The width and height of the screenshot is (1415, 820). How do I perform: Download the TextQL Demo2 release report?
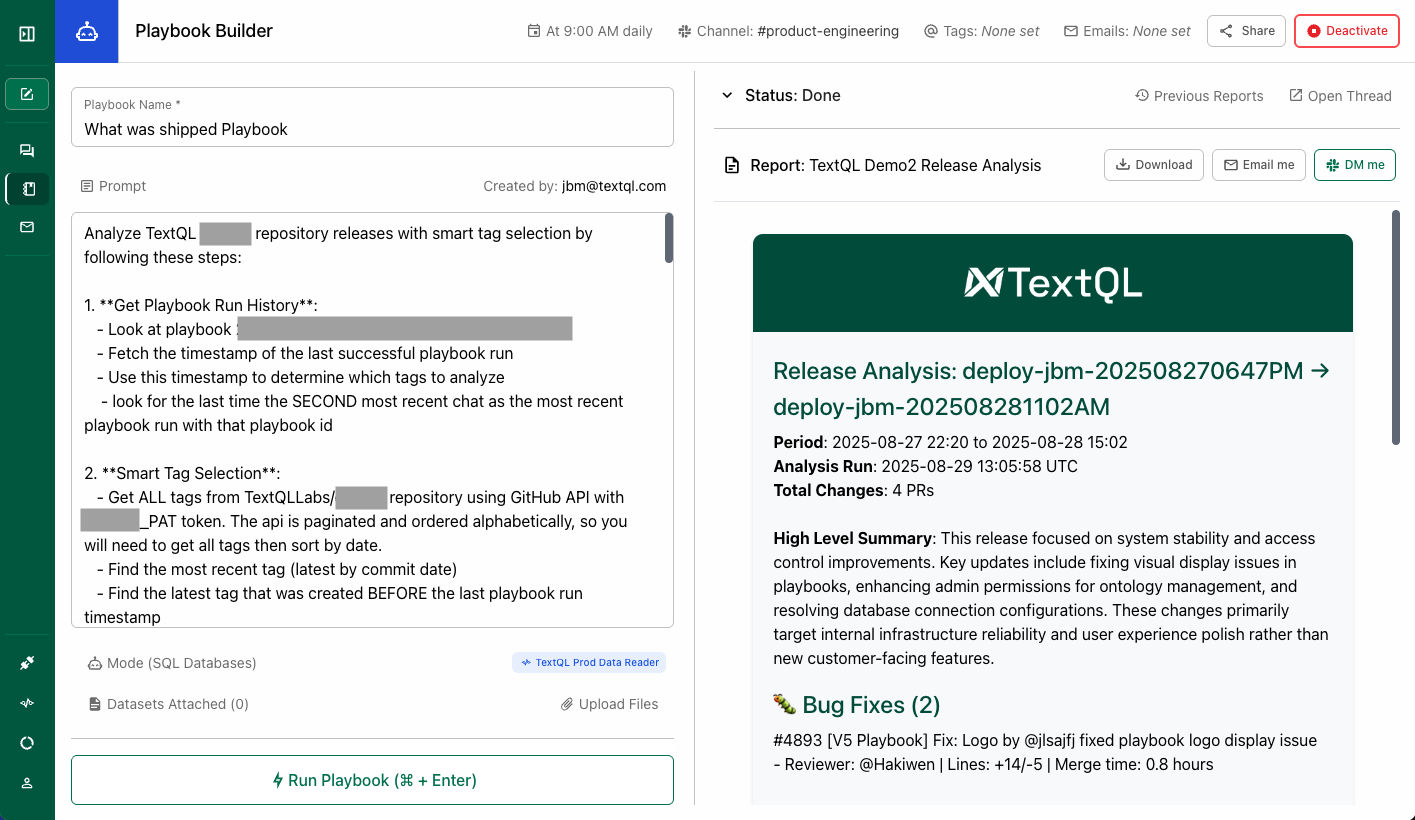(1153, 164)
